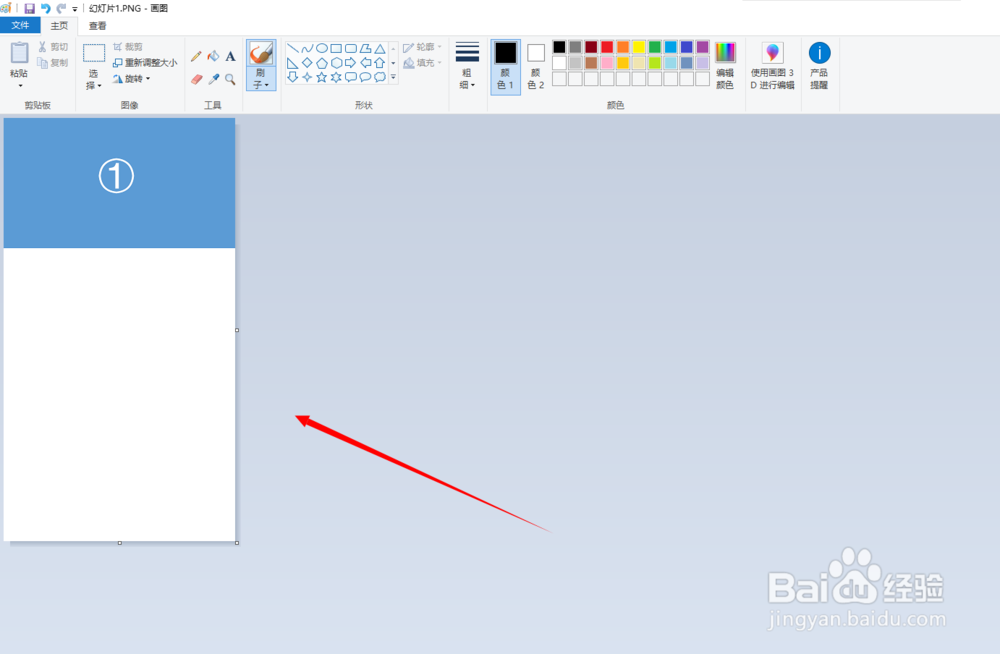Click the rectangular Select tool icon
The image size is (1000, 654).
[94, 54]
